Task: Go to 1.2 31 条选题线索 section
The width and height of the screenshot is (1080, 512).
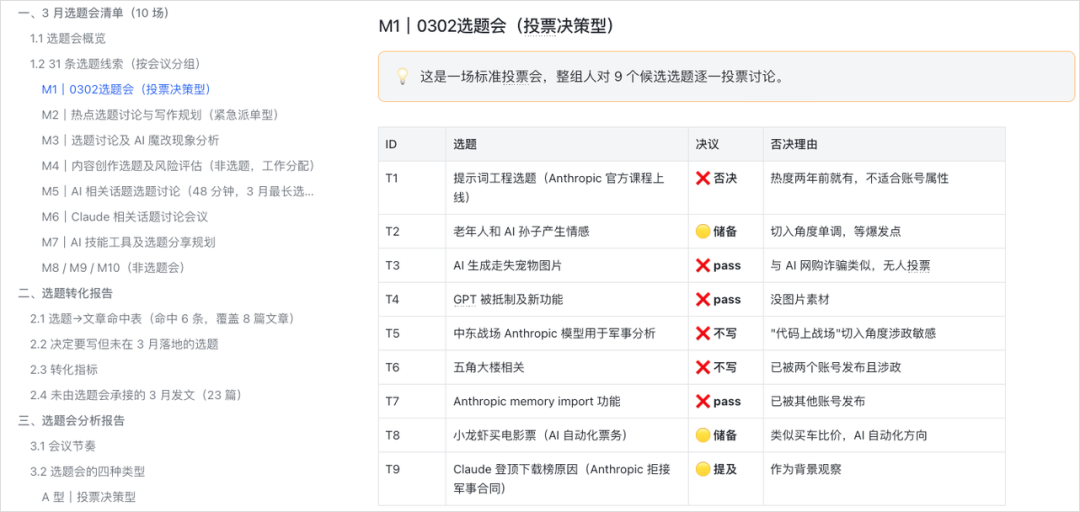Action: (115, 64)
